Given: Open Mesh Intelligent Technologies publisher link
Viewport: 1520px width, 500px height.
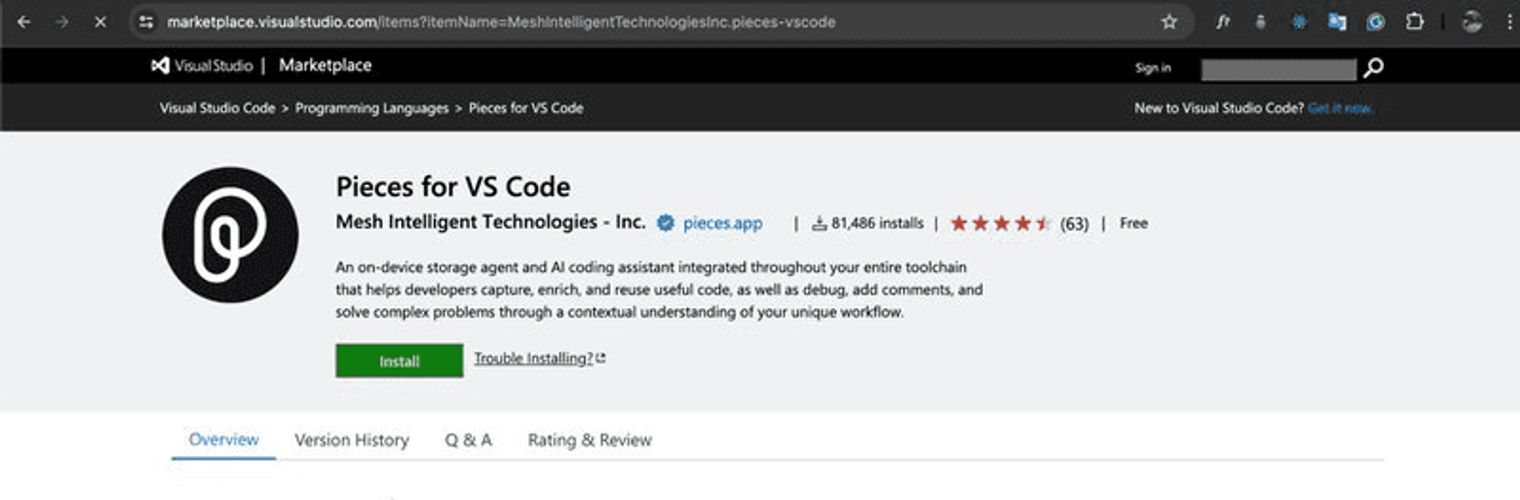Looking at the screenshot, I should 491,222.
